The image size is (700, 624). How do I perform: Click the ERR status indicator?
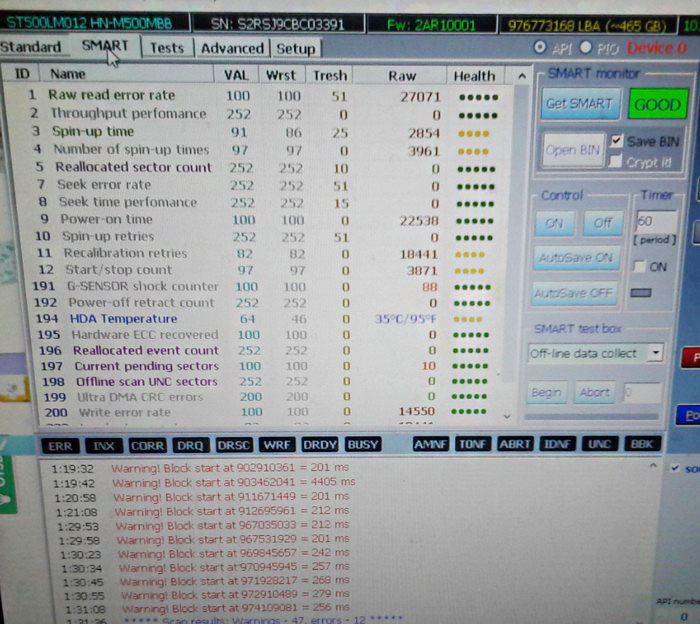point(59,445)
